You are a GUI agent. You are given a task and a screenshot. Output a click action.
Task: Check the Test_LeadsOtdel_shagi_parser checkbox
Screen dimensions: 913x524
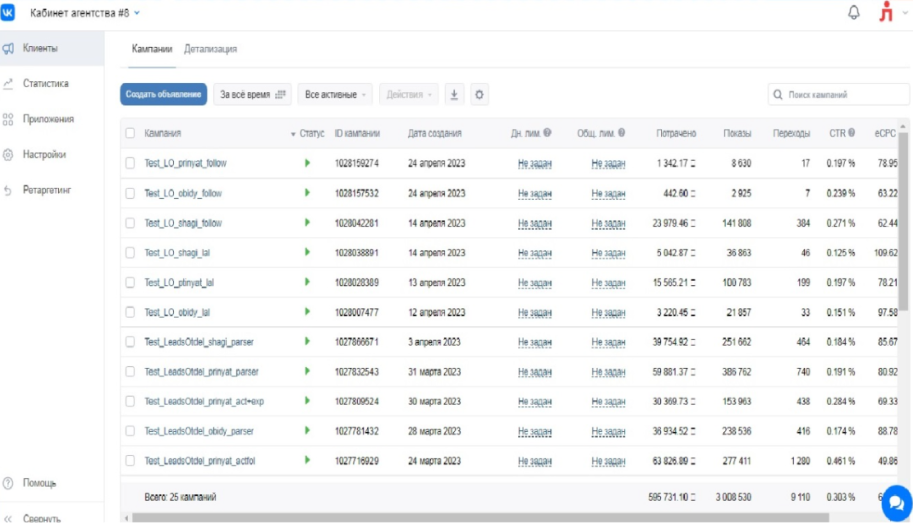tap(130, 342)
